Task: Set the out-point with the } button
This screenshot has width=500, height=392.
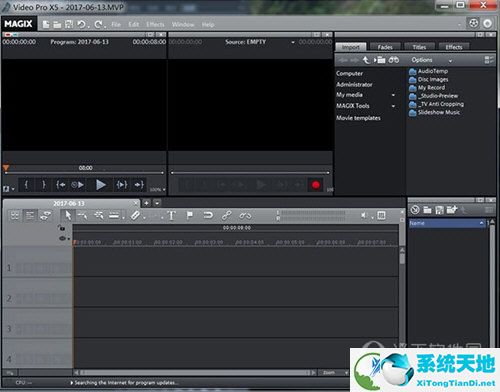Action: pos(43,185)
